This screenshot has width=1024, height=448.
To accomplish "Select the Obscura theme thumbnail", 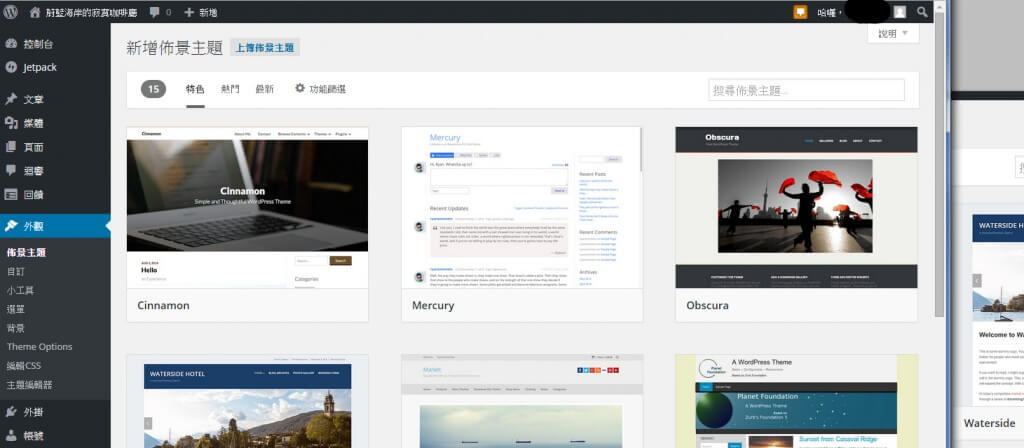I will coord(796,207).
